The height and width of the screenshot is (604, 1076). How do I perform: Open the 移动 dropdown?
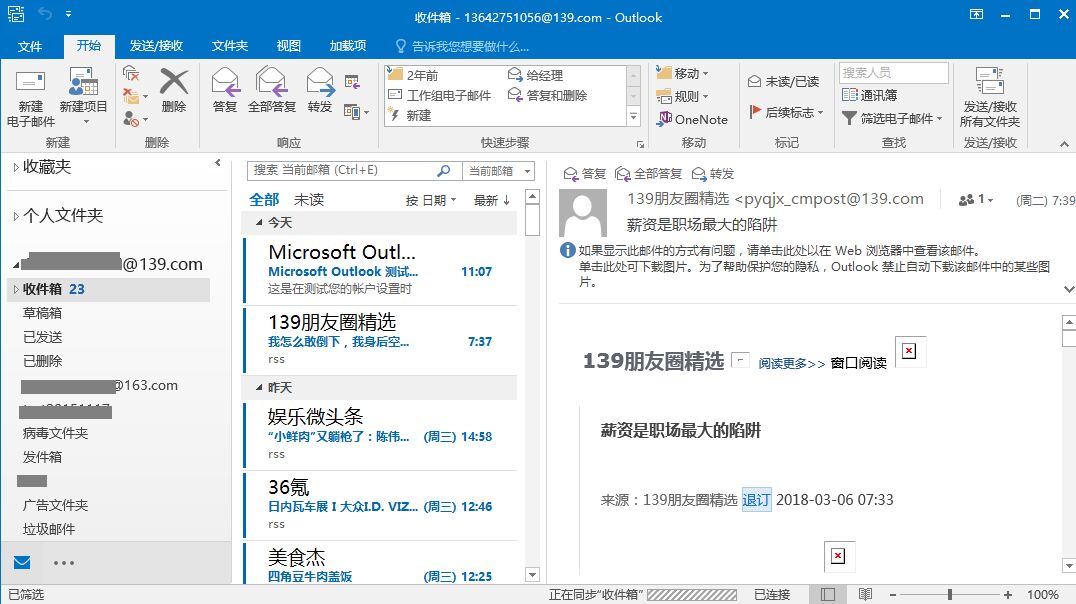tap(682, 73)
